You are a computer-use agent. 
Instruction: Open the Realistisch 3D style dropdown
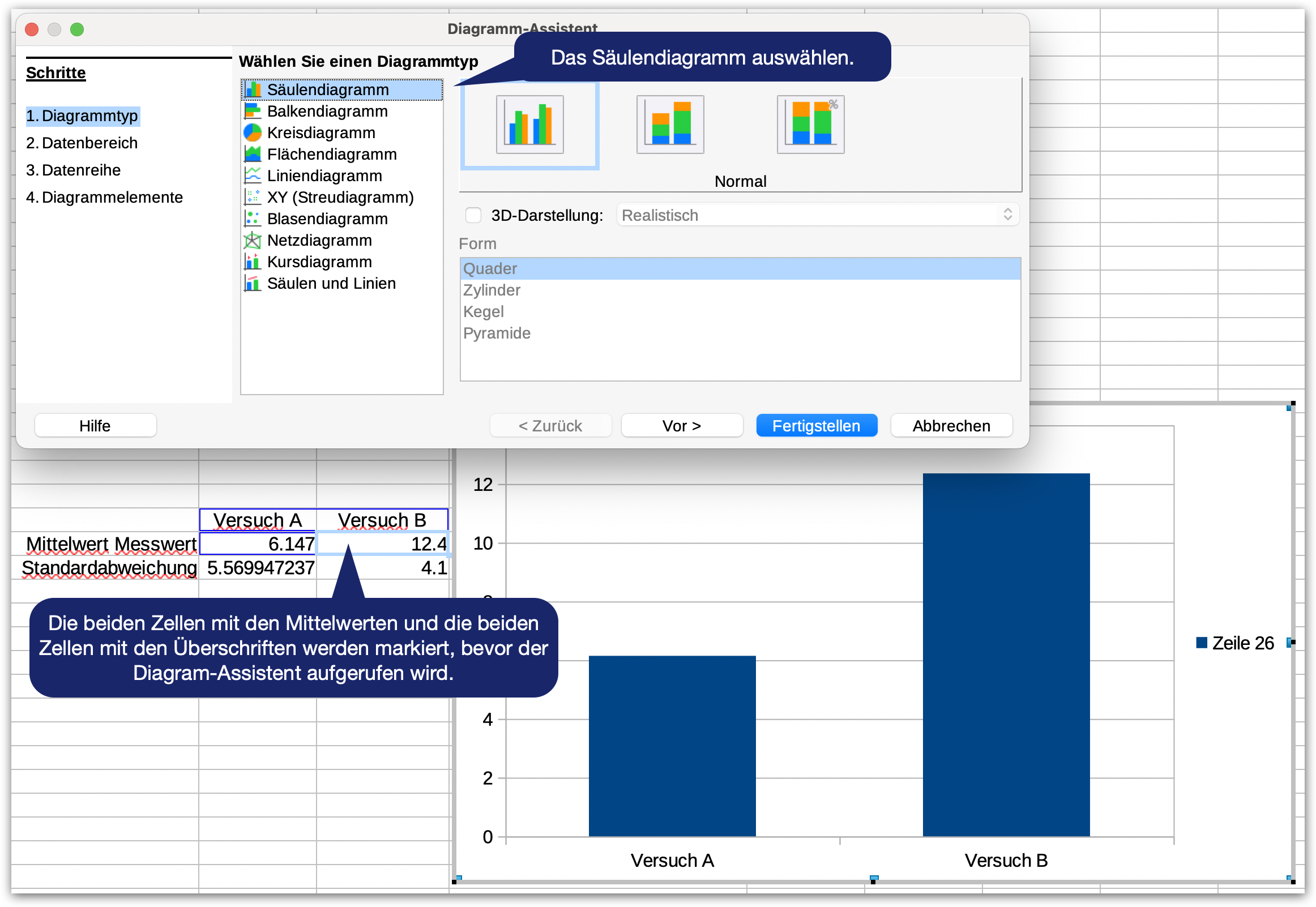pos(817,215)
